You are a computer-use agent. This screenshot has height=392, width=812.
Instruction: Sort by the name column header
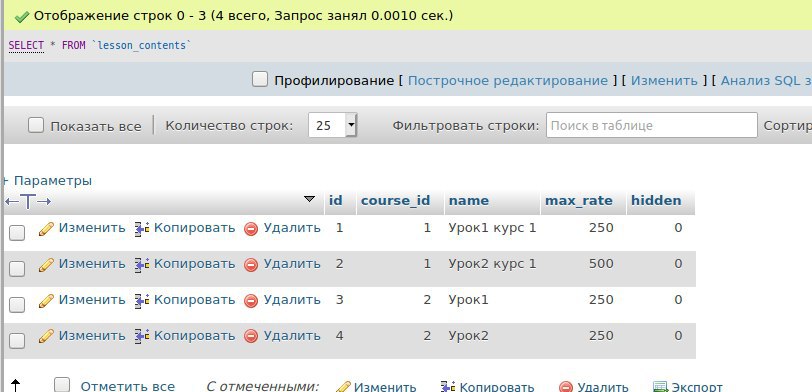469,200
